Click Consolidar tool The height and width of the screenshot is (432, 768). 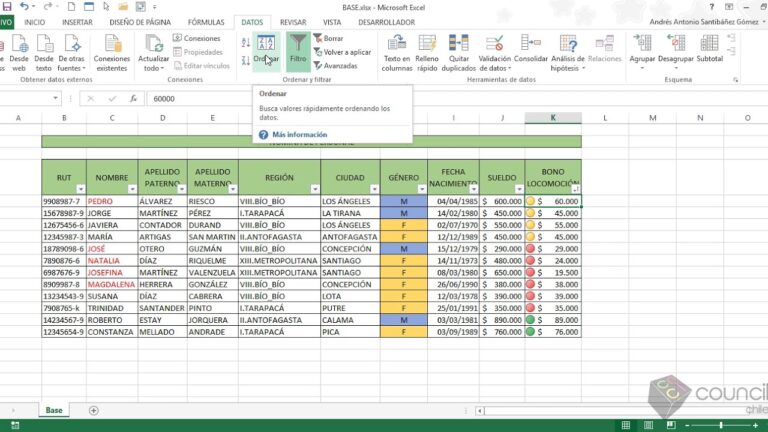(x=530, y=49)
